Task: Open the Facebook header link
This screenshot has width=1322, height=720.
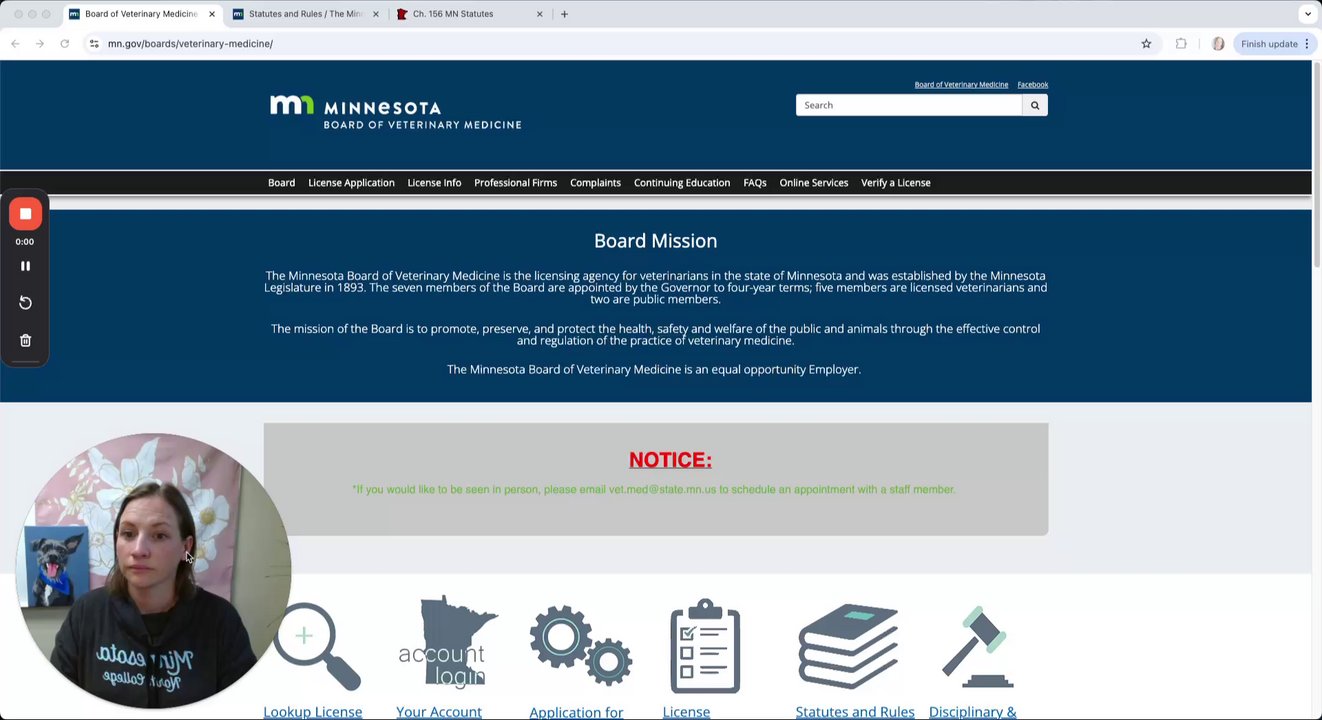Action: 1033,85
